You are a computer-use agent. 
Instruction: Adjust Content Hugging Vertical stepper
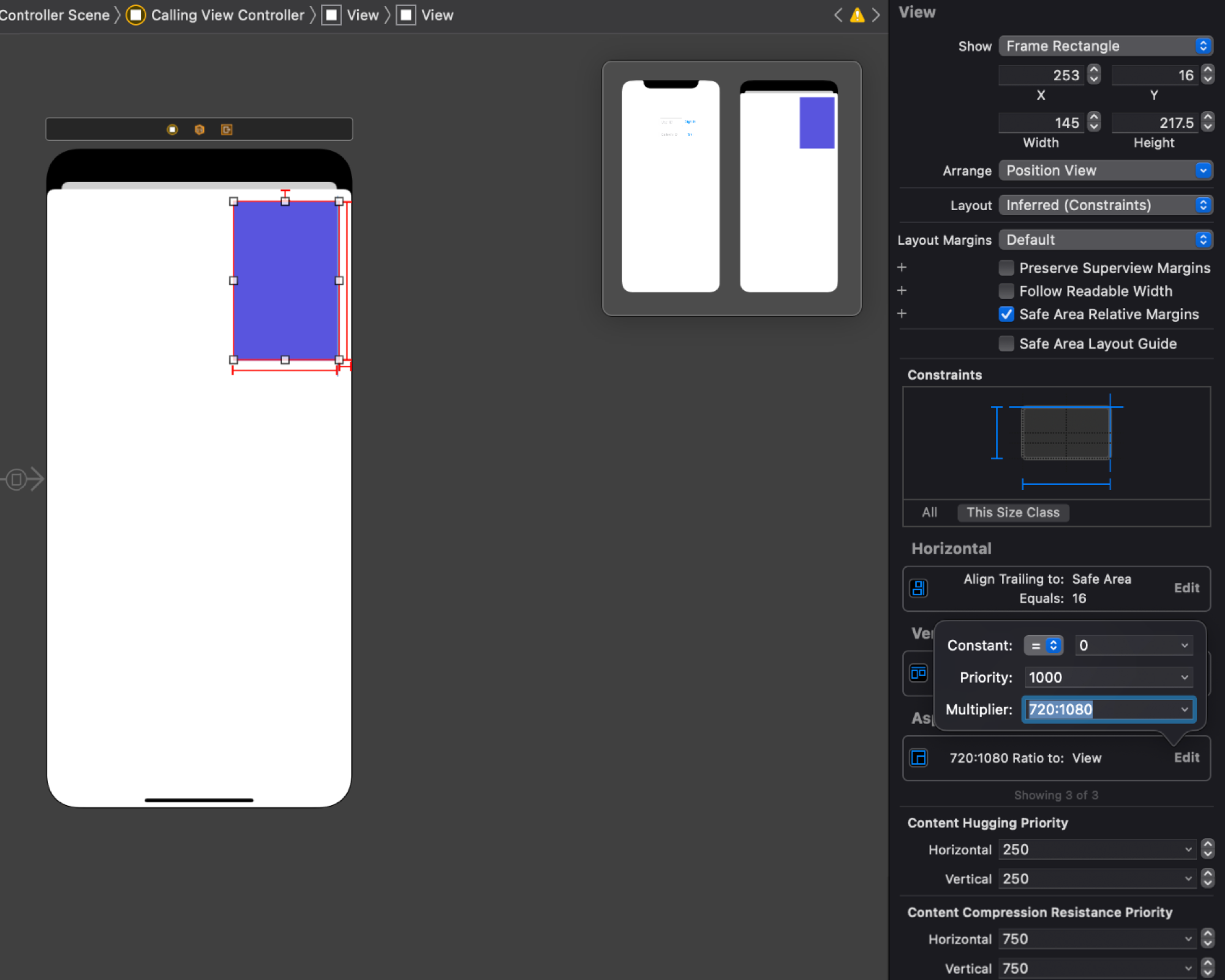(x=1207, y=879)
